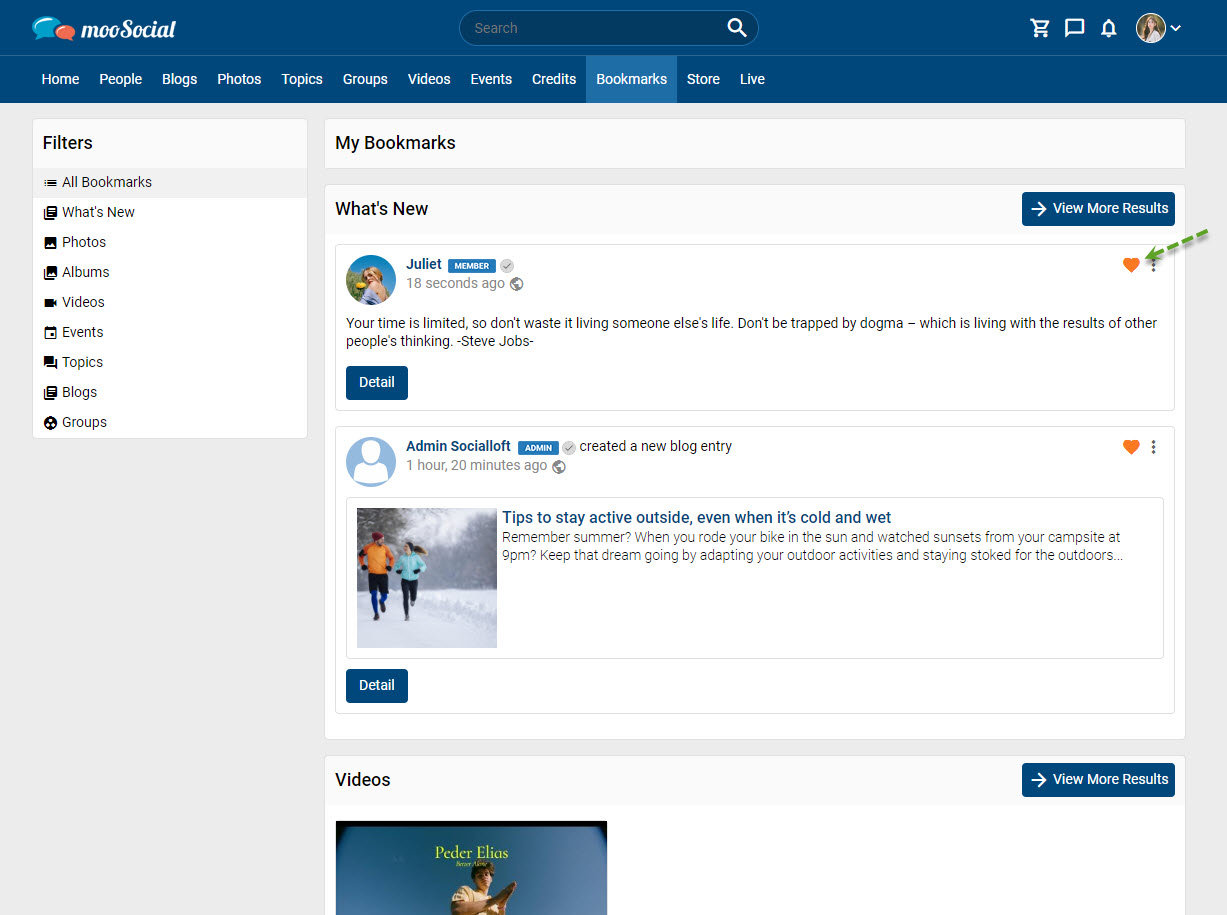Select the What's New filter label
The image size is (1227, 915).
[x=98, y=212]
